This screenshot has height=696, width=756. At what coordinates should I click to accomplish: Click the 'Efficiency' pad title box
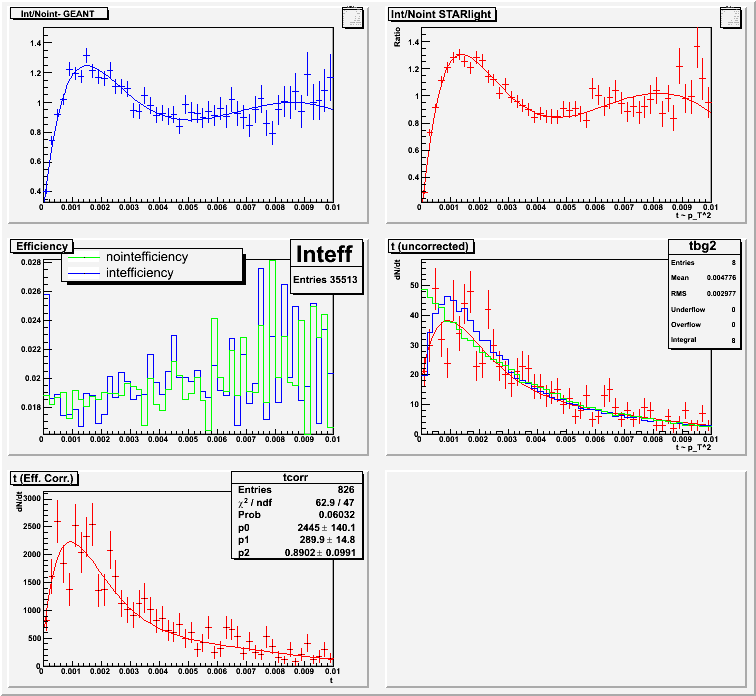tap(40, 246)
